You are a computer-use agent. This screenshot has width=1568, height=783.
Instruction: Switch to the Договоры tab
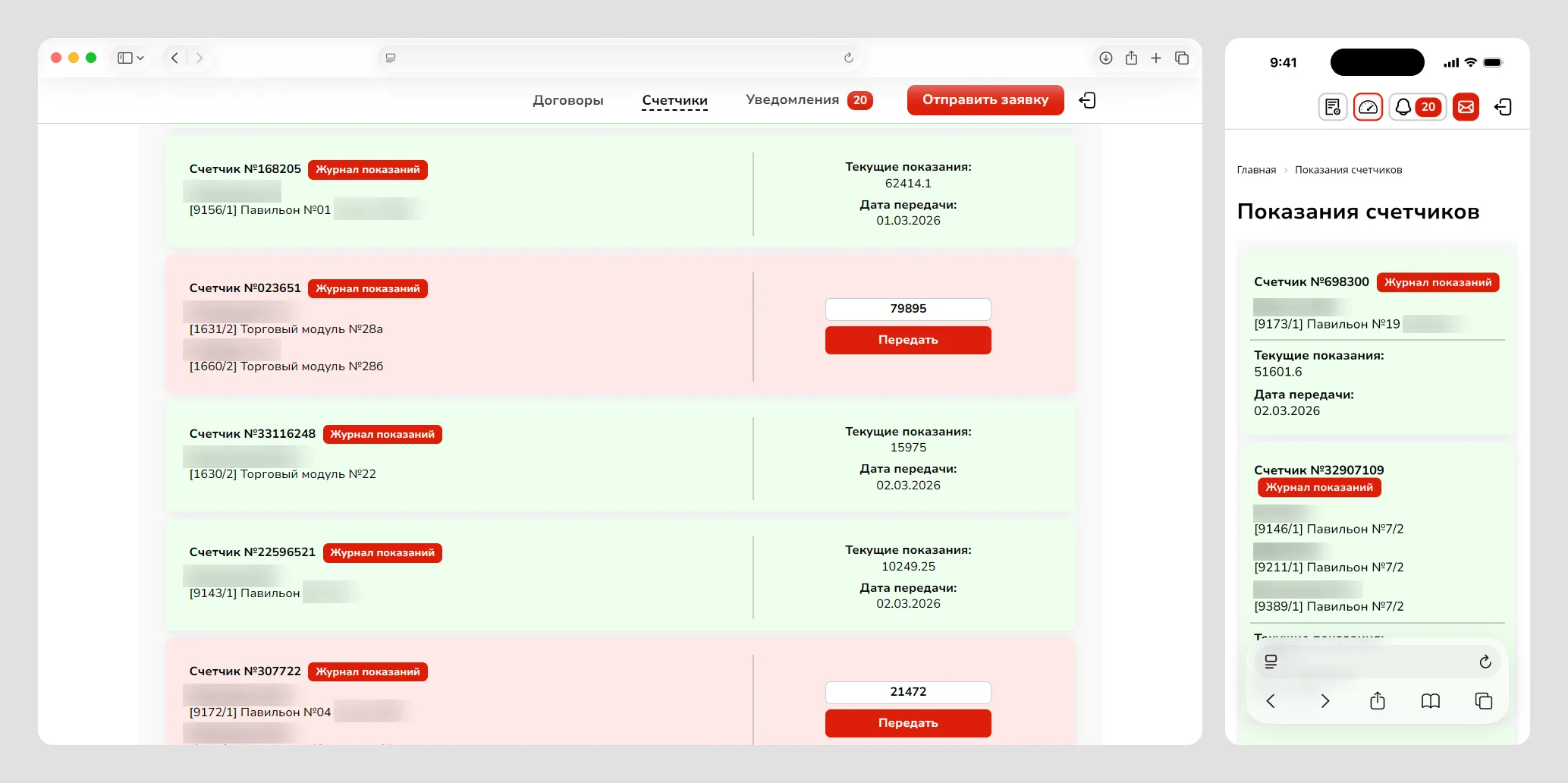point(567,100)
